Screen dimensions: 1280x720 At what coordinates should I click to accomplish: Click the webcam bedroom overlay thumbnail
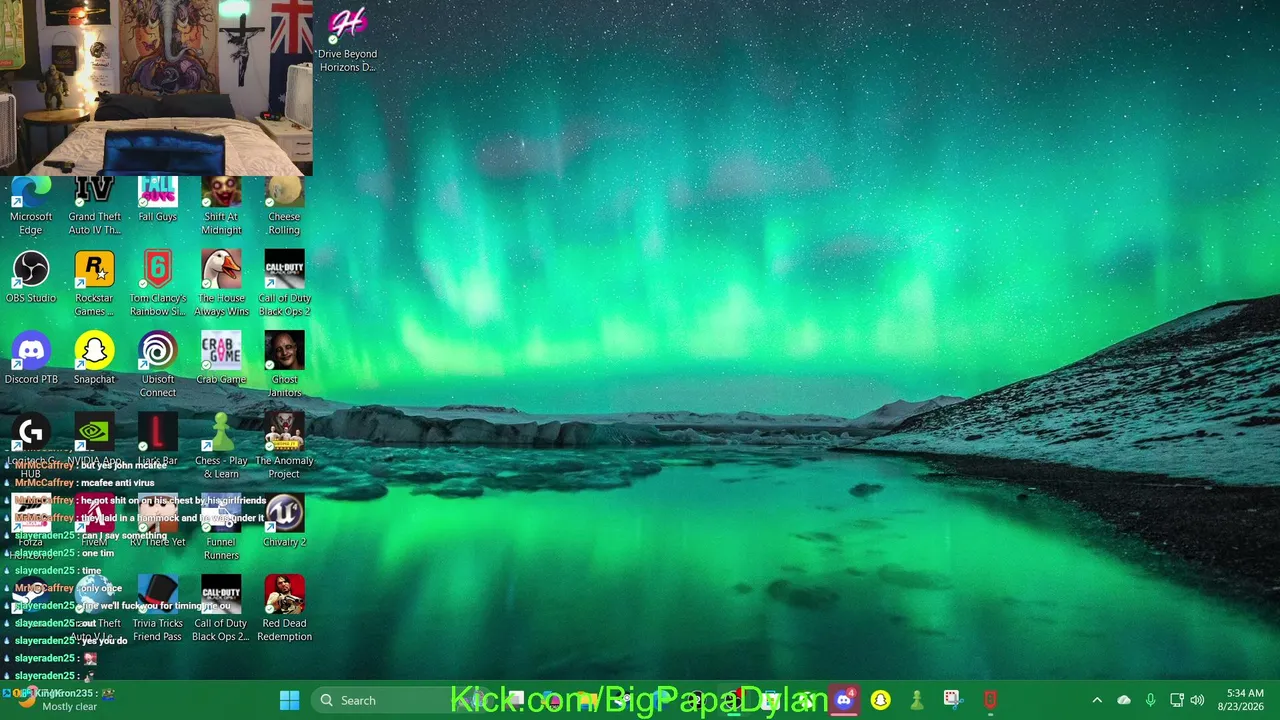click(156, 87)
